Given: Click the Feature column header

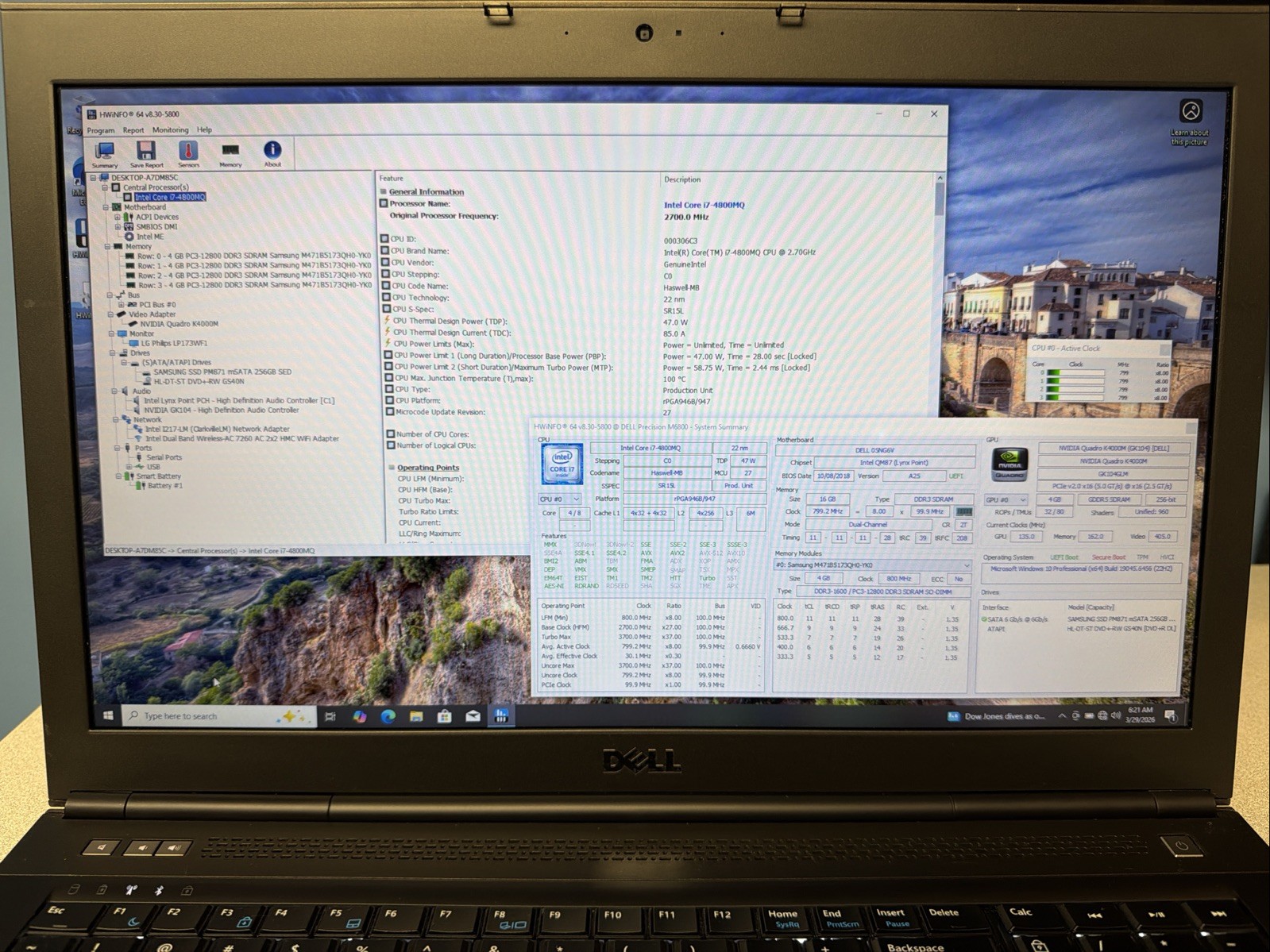Looking at the screenshot, I should pyautogui.click(x=391, y=179).
